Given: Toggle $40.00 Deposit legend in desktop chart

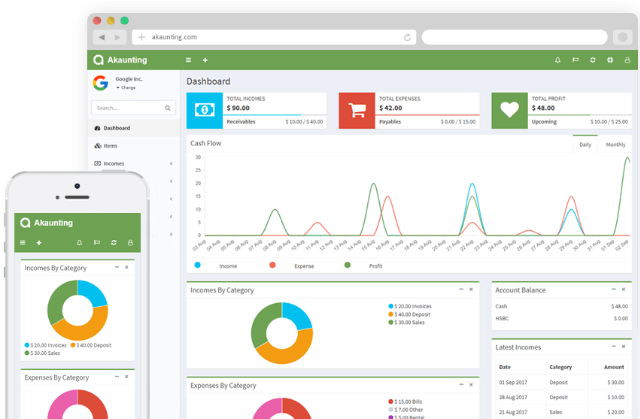Looking at the screenshot, I should point(409,314).
